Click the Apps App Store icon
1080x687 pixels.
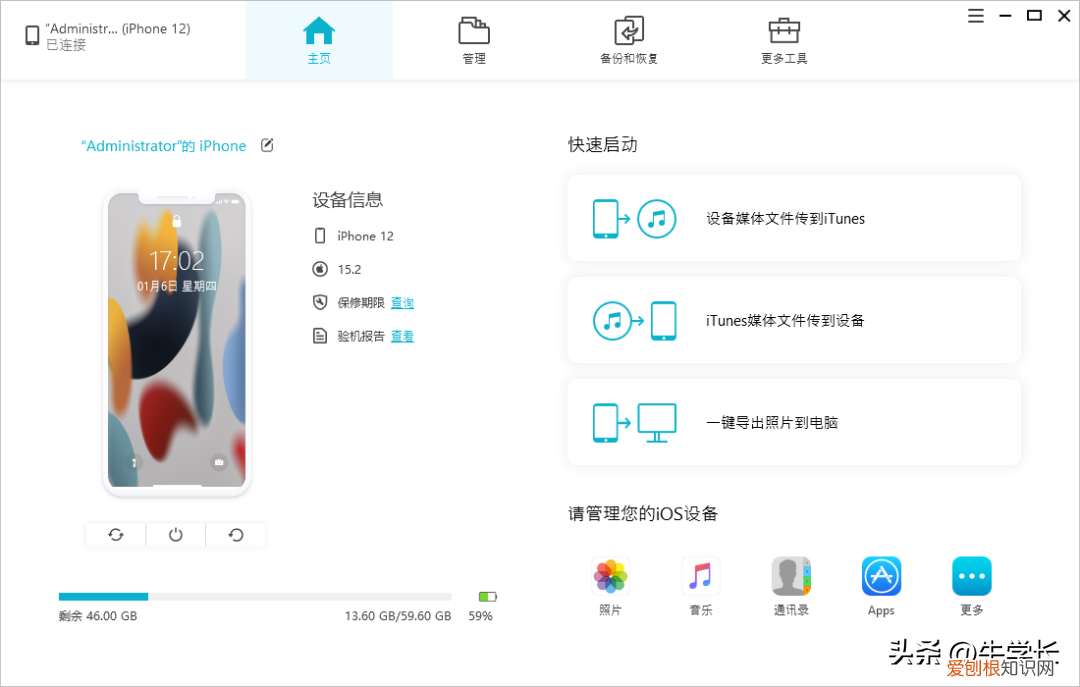coord(881,576)
